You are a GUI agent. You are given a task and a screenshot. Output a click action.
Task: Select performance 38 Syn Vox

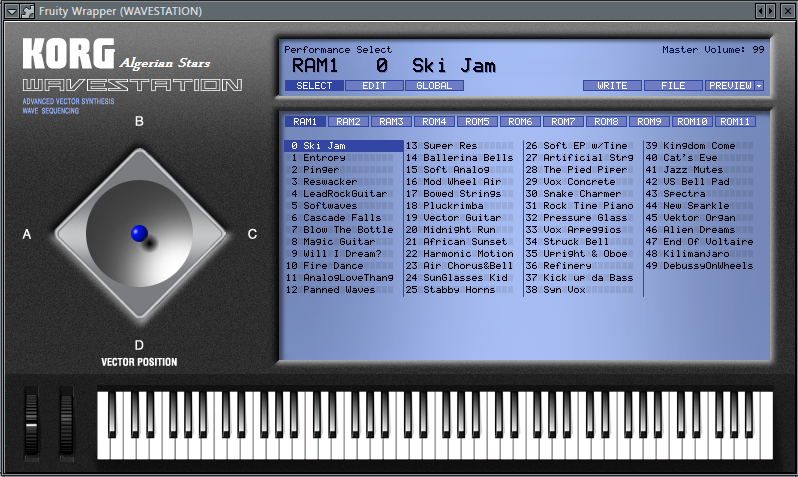pyautogui.click(x=583, y=290)
